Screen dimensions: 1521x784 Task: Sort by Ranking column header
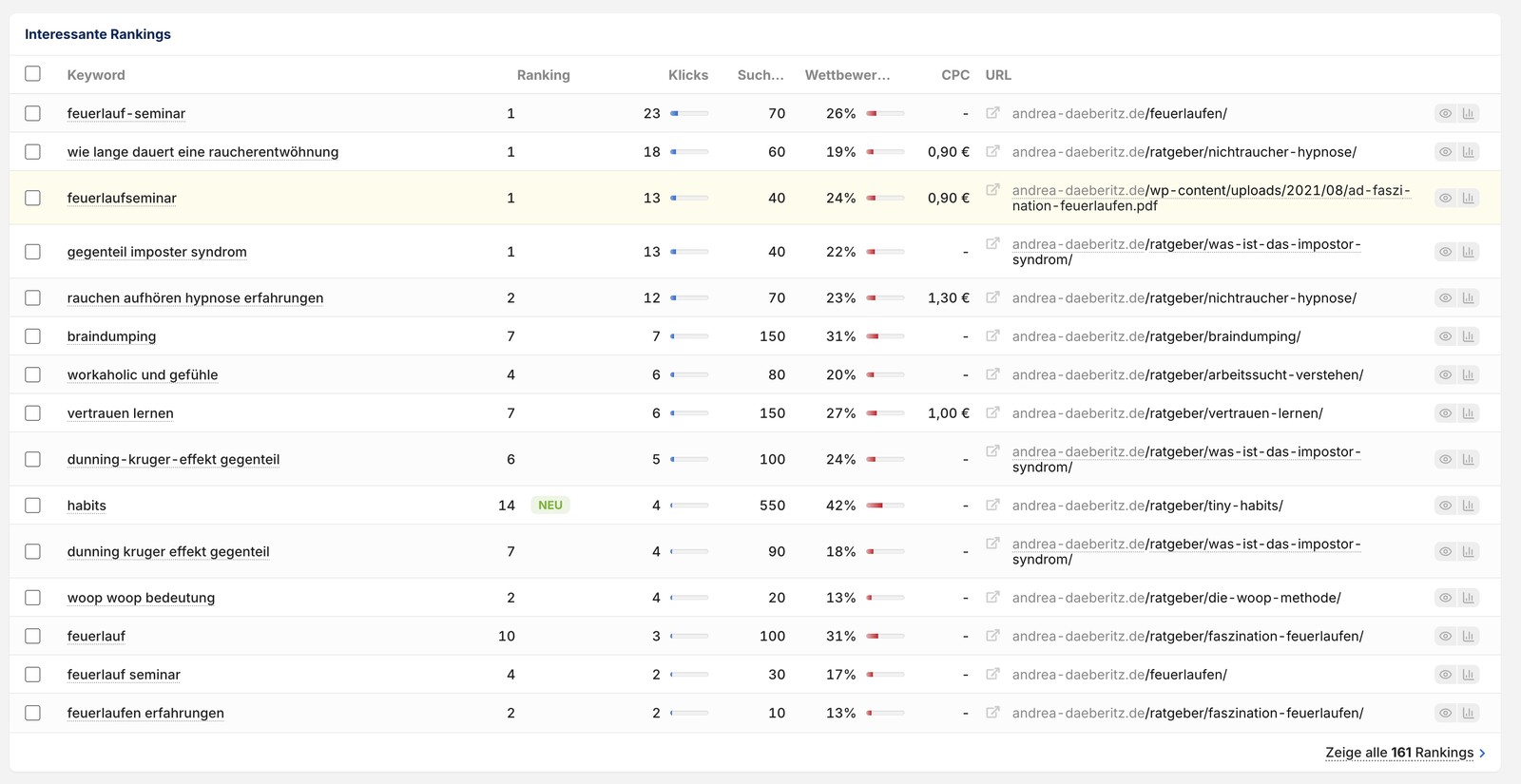click(x=544, y=75)
